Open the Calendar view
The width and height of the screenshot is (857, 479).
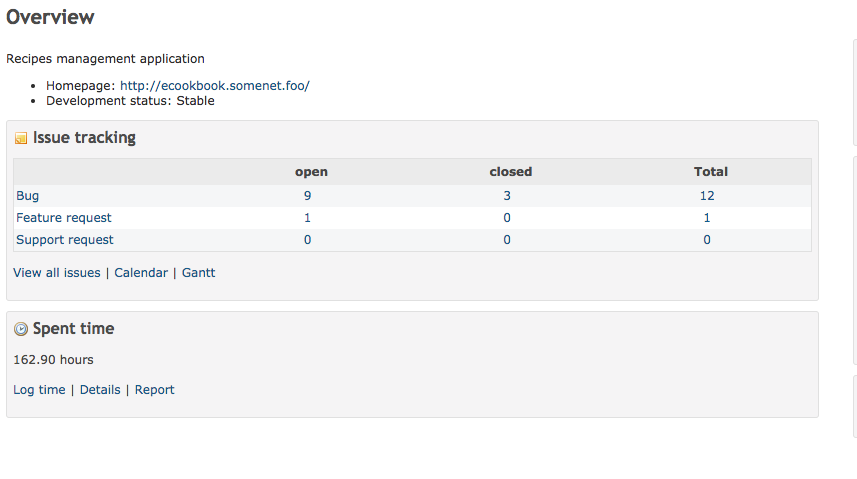point(141,273)
